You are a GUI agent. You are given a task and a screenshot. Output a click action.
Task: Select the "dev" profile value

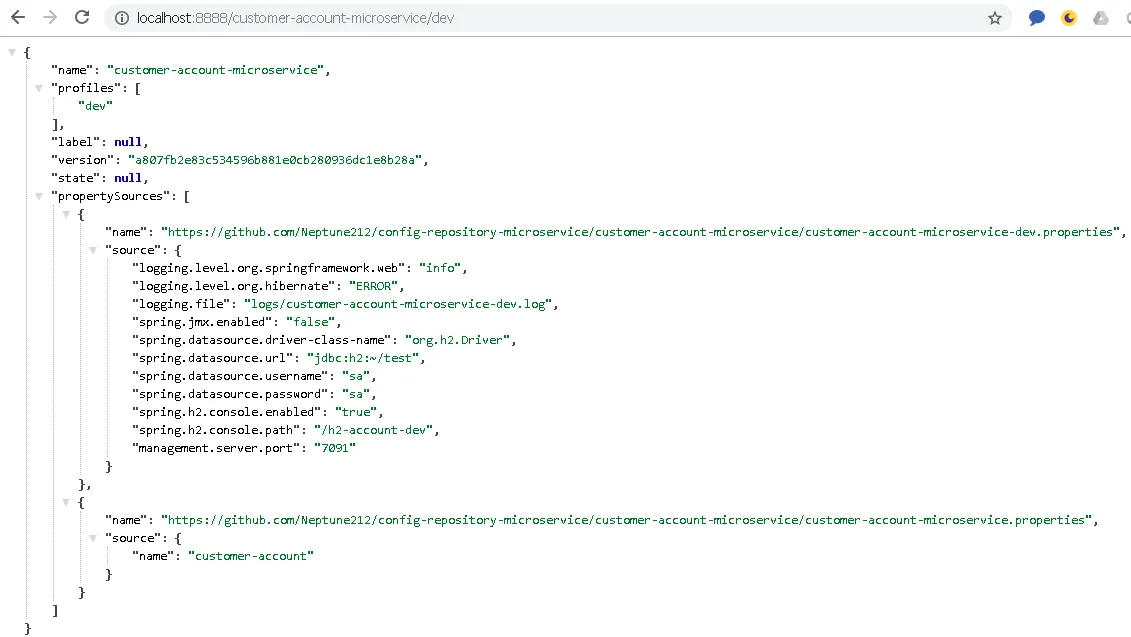(95, 106)
